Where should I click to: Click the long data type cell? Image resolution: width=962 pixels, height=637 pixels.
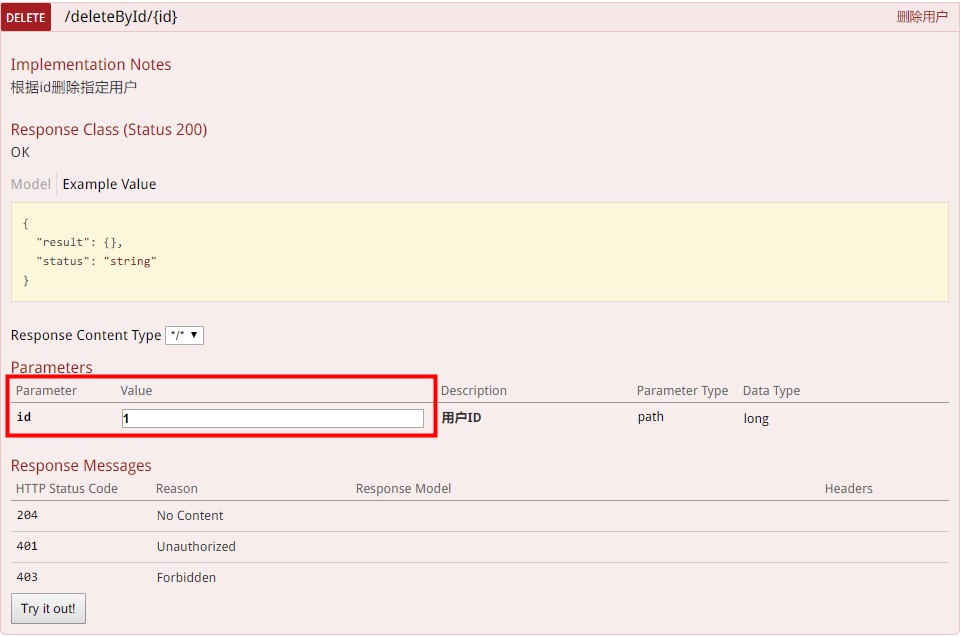756,419
